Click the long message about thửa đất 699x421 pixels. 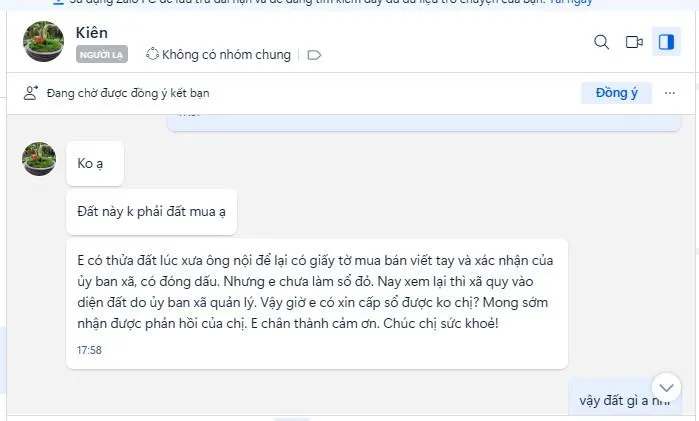pos(317,304)
